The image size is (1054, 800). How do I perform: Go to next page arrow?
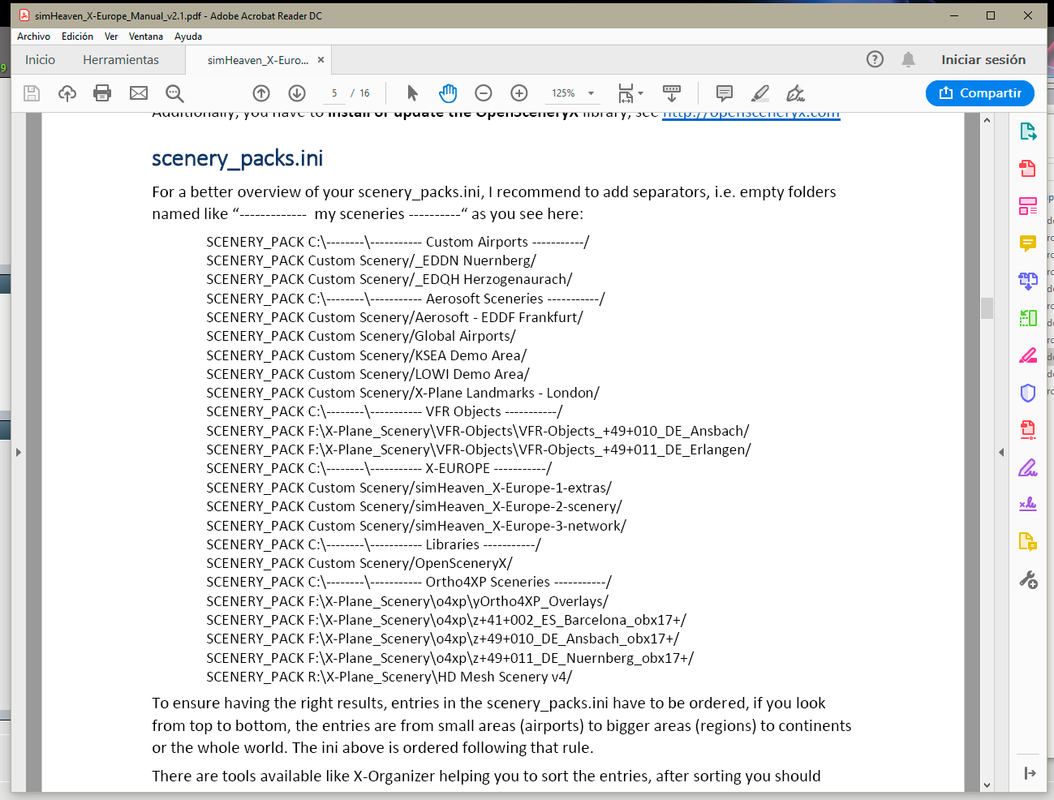296,93
